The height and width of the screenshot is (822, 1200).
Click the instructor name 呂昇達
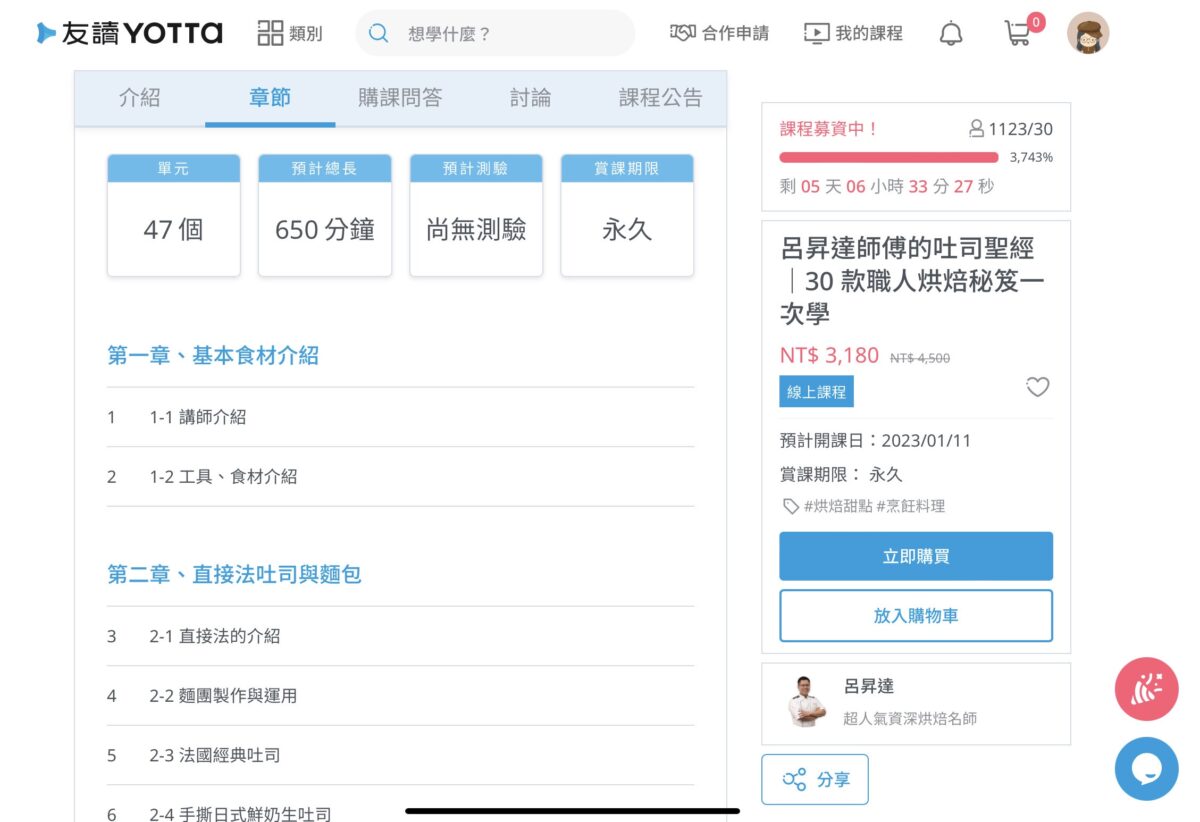(869, 686)
